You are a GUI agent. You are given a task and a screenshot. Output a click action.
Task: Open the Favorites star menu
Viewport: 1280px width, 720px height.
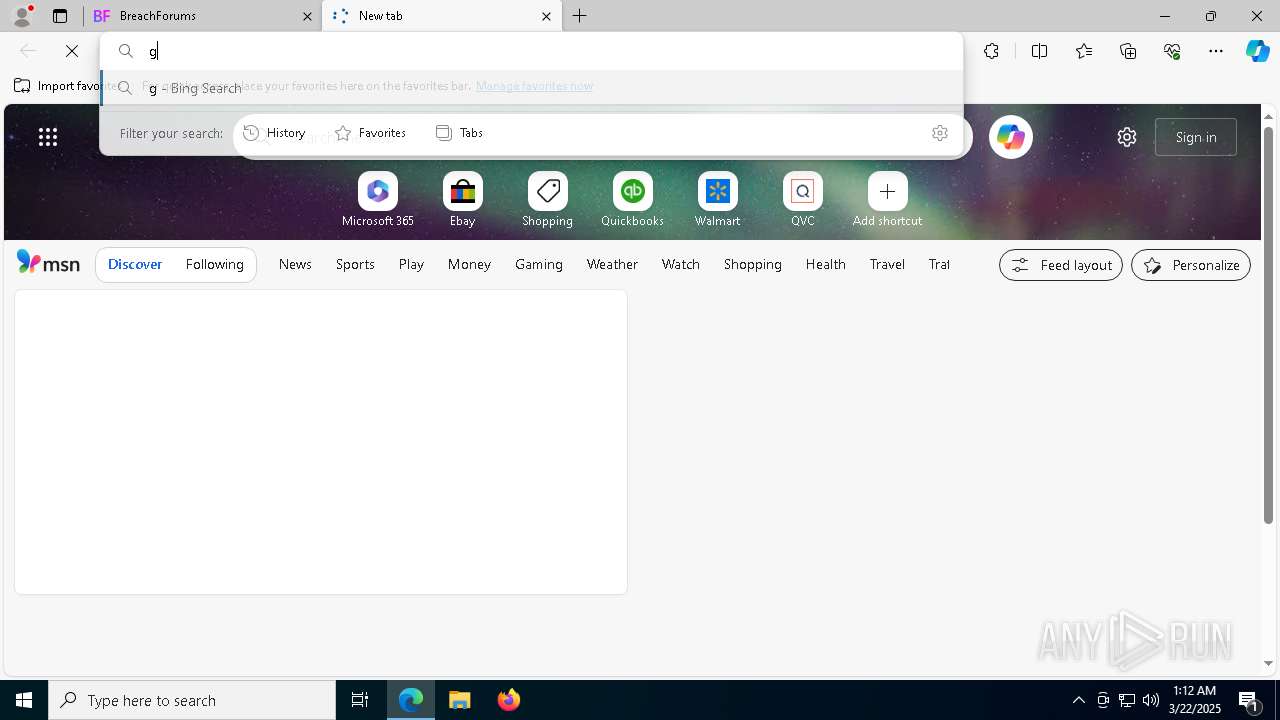click(x=1084, y=51)
